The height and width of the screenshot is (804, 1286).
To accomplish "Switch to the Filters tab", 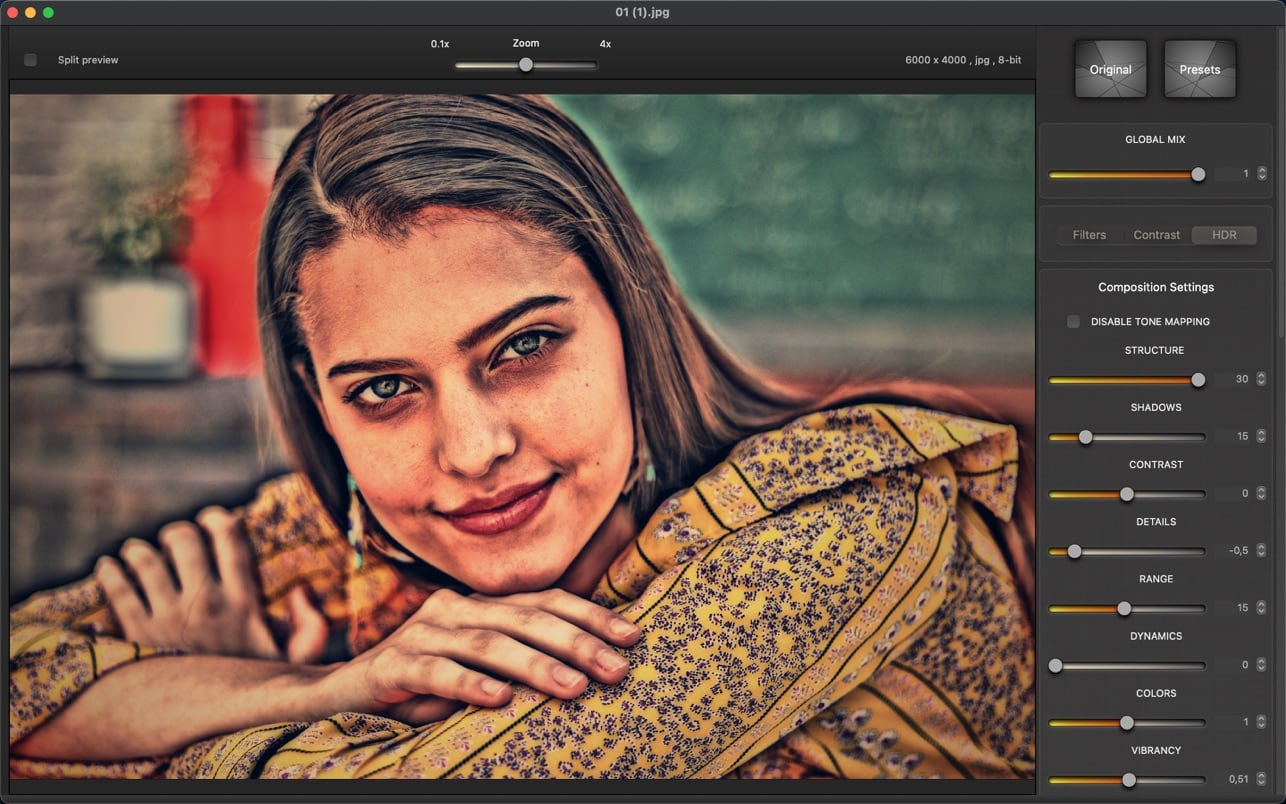I will pos(1089,235).
